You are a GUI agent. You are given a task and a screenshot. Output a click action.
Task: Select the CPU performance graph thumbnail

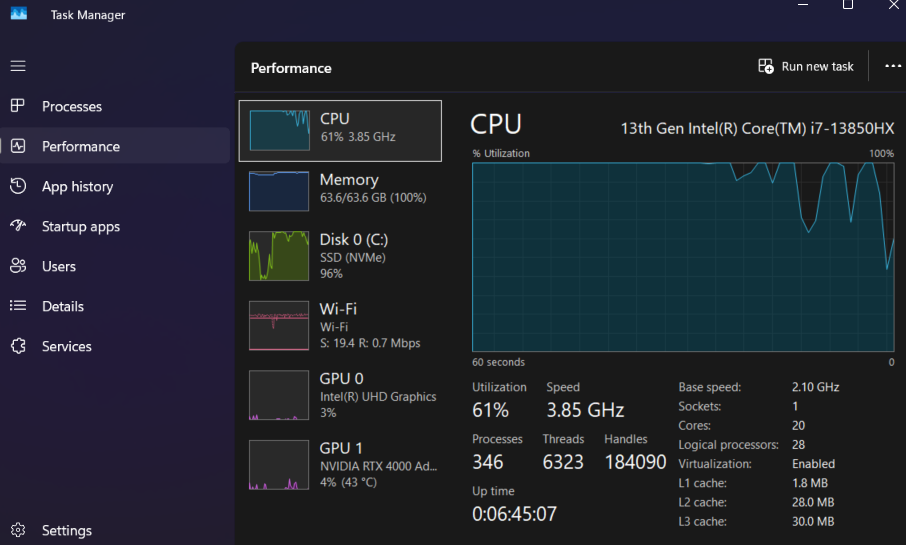(279, 130)
